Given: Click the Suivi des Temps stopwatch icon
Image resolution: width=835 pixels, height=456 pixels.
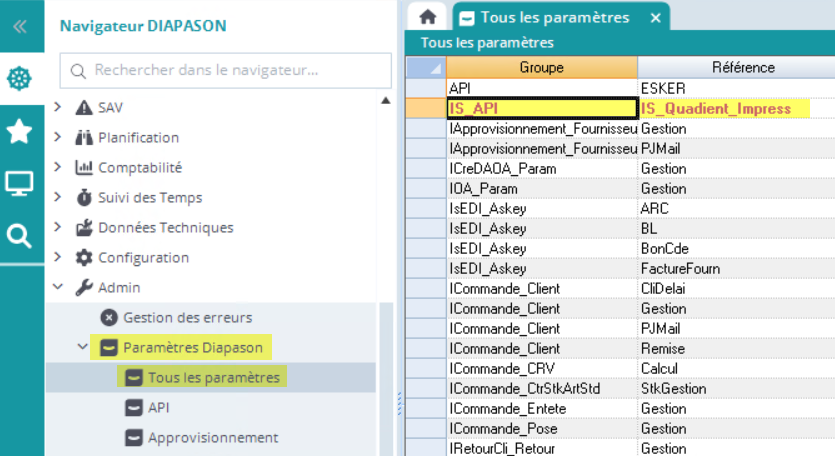Looking at the screenshot, I should pos(84,197).
